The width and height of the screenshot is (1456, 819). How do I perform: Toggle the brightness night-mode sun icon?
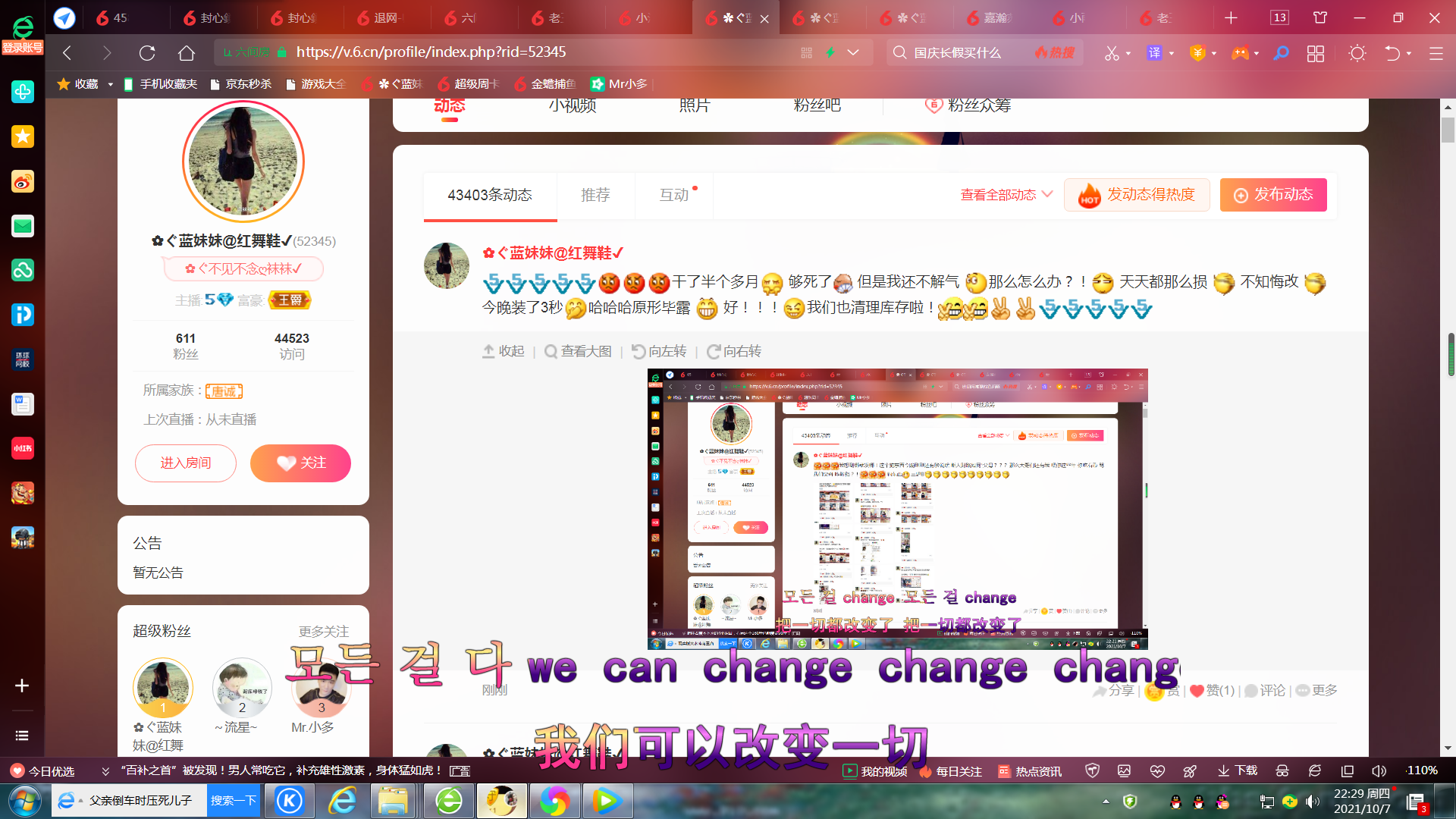(1357, 53)
